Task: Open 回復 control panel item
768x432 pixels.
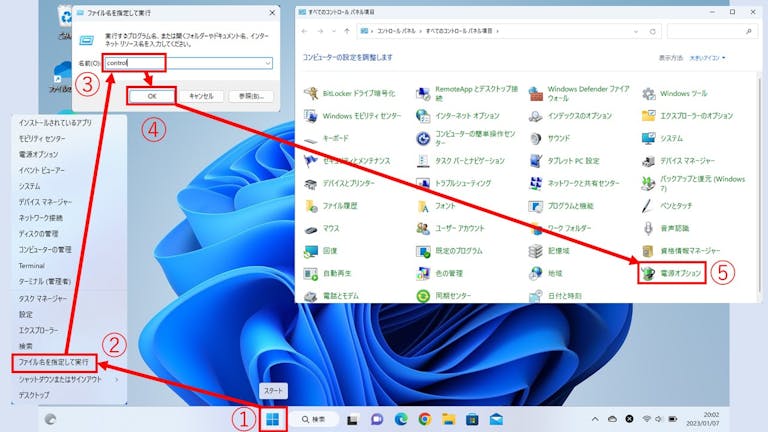Action: (321, 251)
